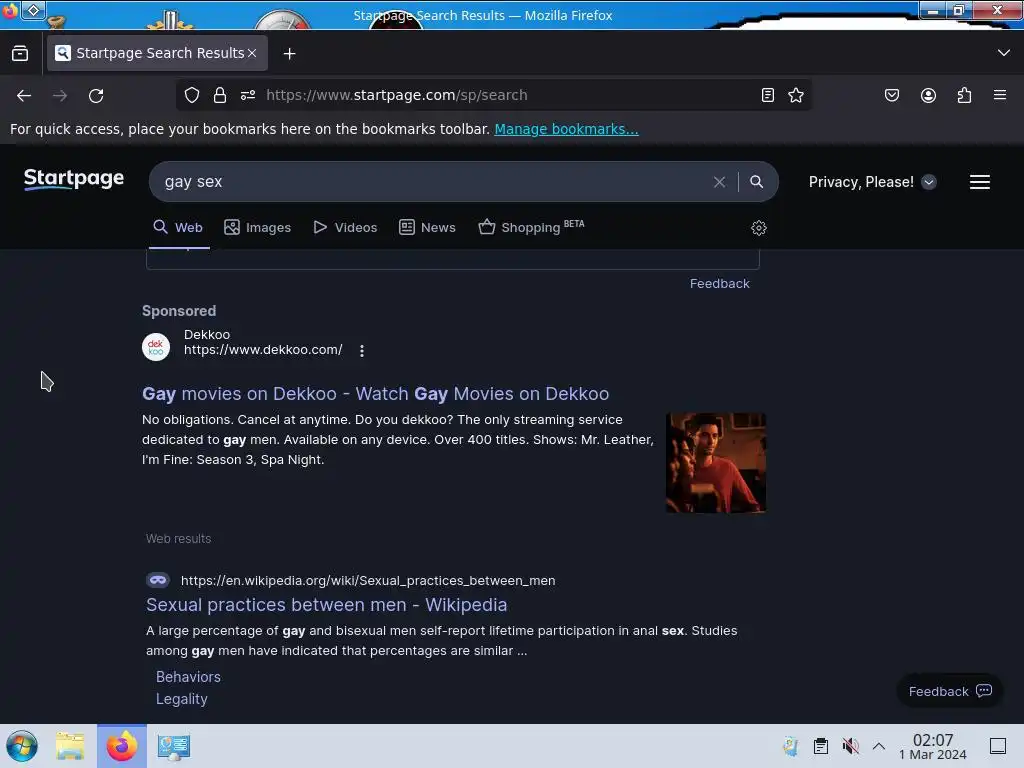The image size is (1024, 768).
Task: Close the Startpage Search Results tab
Action: pyautogui.click(x=252, y=53)
